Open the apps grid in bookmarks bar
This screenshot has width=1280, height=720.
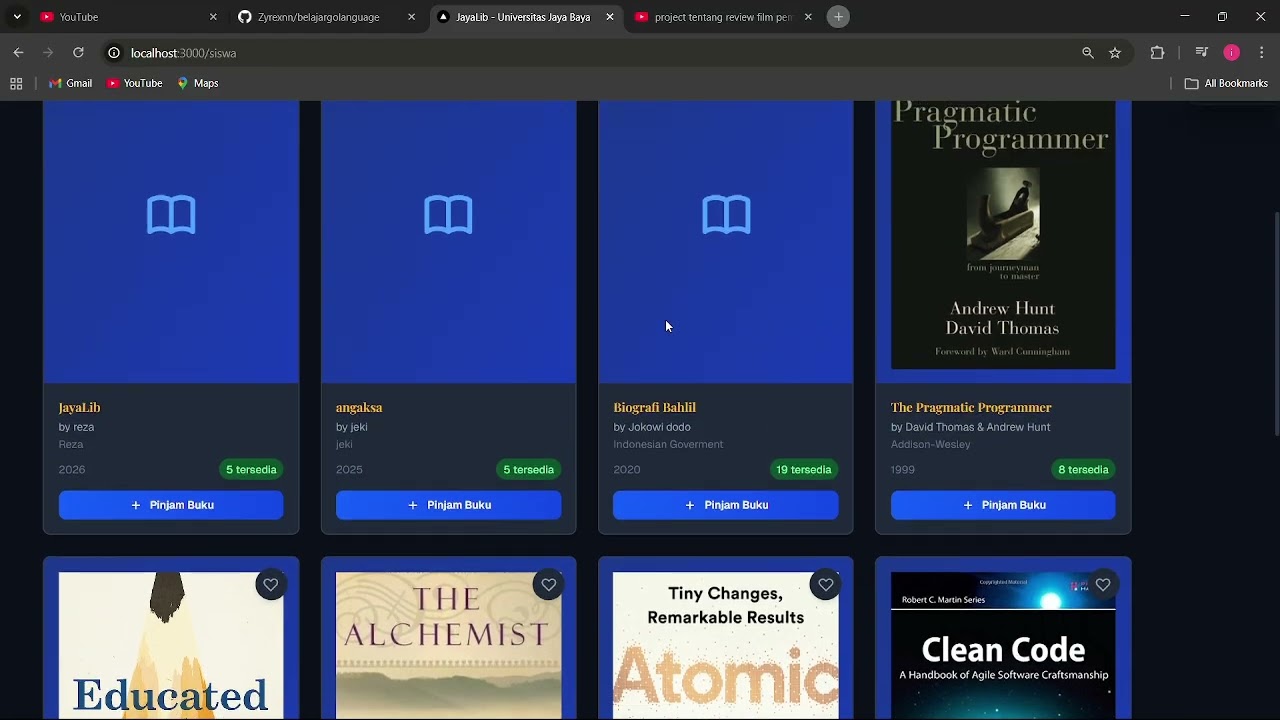(16, 84)
